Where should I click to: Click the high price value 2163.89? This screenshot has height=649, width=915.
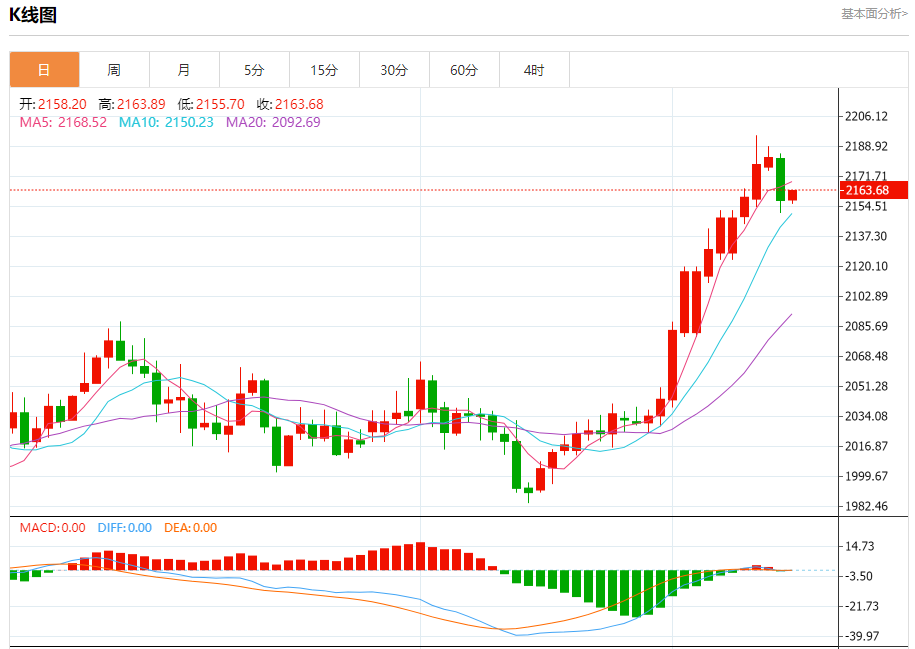pos(141,104)
